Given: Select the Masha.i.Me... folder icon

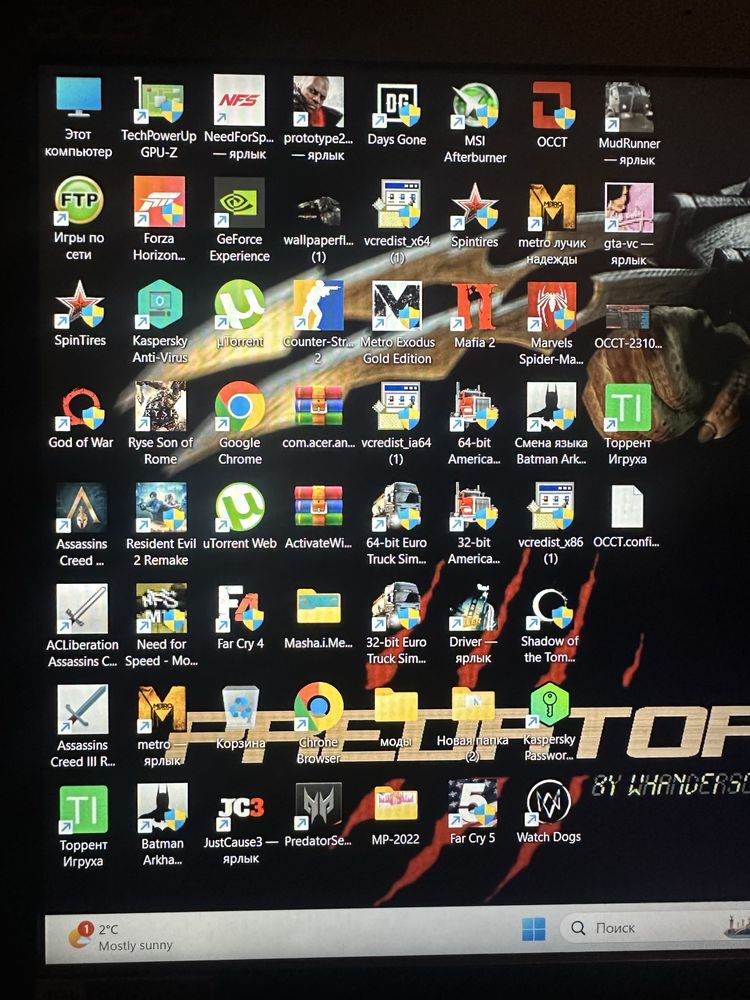Looking at the screenshot, I should [x=319, y=607].
